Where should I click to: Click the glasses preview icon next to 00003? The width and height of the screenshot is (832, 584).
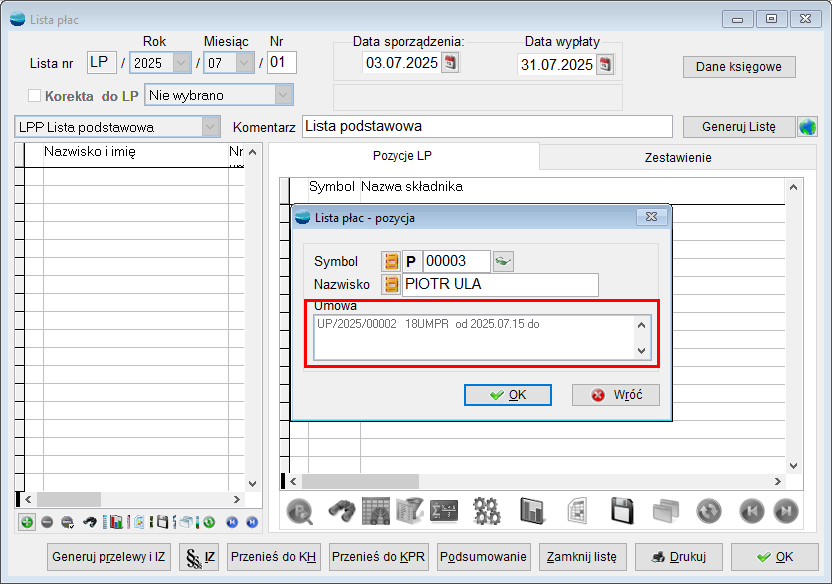click(503, 261)
